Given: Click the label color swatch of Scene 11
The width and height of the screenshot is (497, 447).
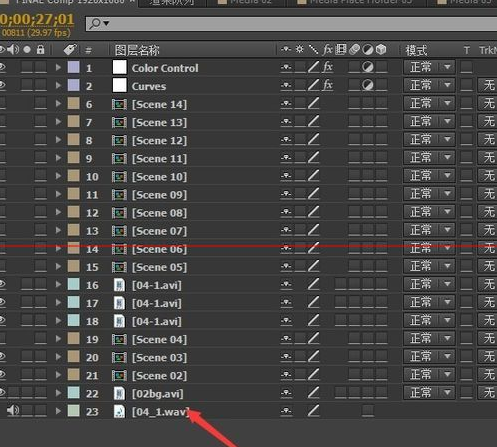Looking at the screenshot, I should point(74,158).
